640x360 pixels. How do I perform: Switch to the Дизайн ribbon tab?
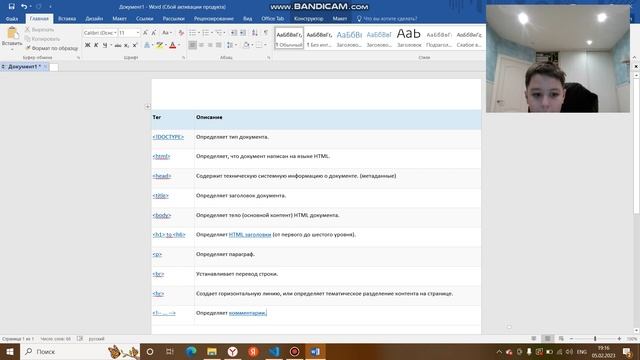click(94, 18)
